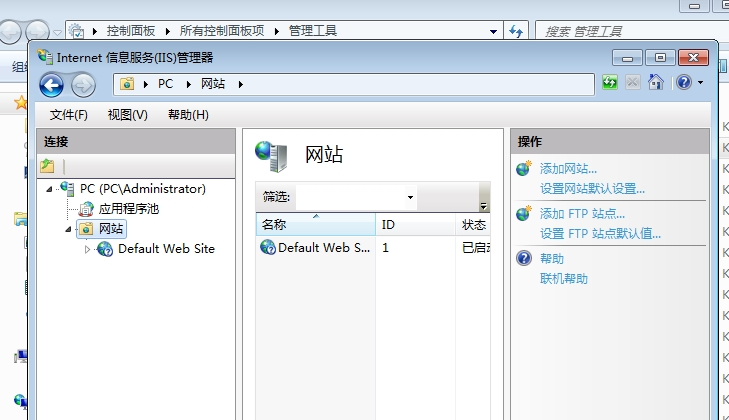The width and height of the screenshot is (729, 420).
Task: Select PC (PC\Administrator) in the tree
Action: click(143, 189)
